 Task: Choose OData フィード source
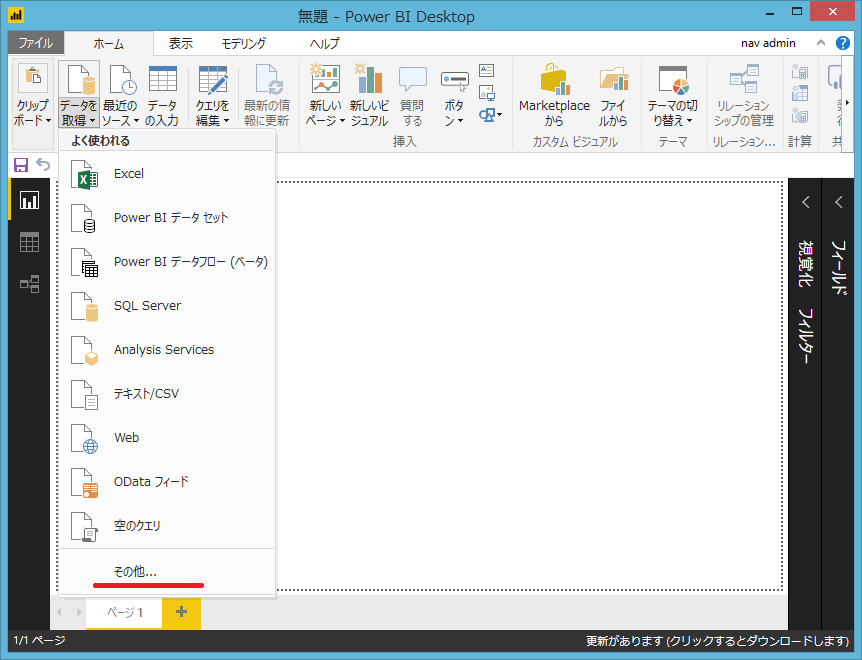167,481
